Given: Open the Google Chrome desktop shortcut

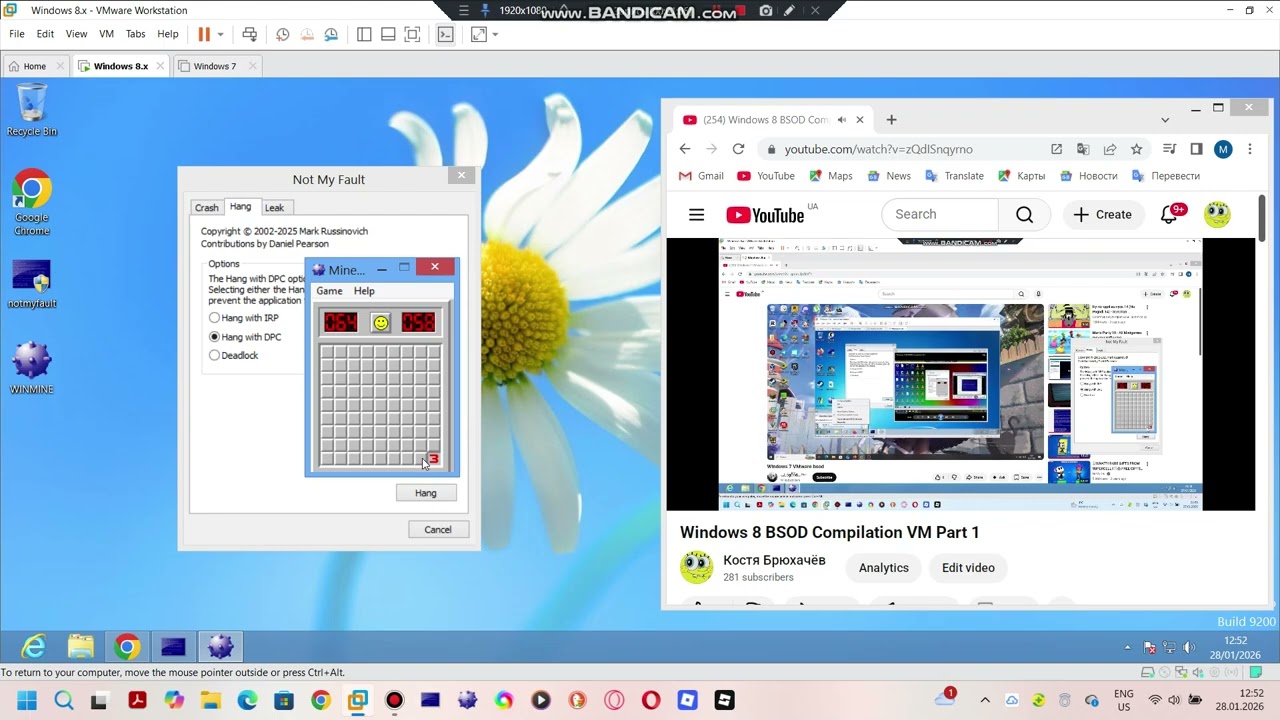Looking at the screenshot, I should click(x=32, y=202).
